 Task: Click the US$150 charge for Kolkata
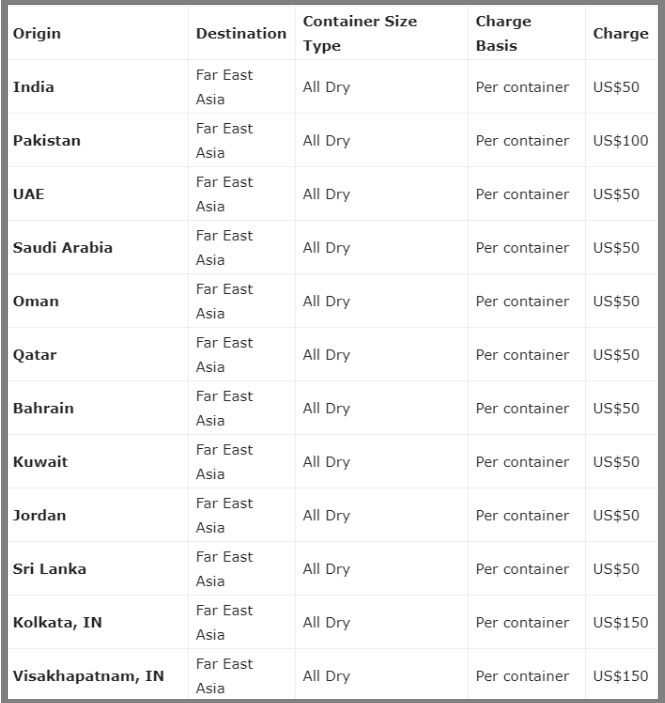coord(620,622)
